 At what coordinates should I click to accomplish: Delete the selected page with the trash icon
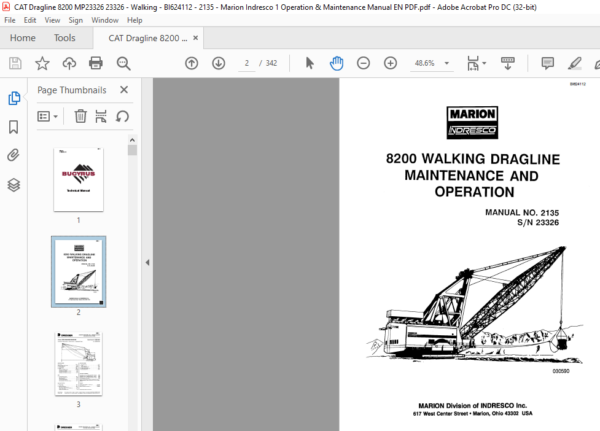point(80,116)
